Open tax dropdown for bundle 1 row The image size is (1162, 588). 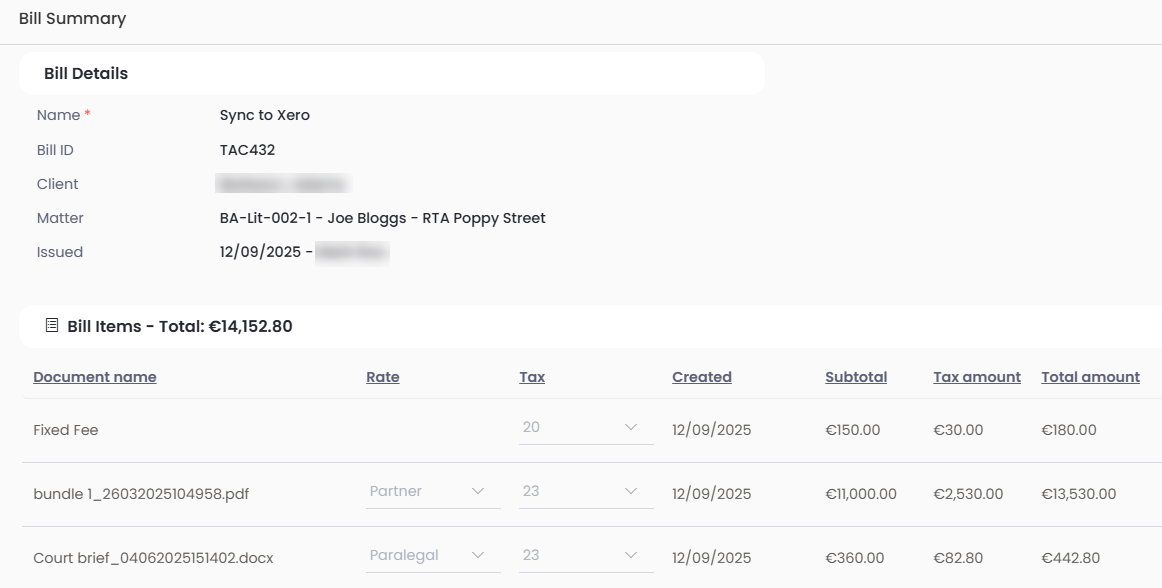coord(585,492)
